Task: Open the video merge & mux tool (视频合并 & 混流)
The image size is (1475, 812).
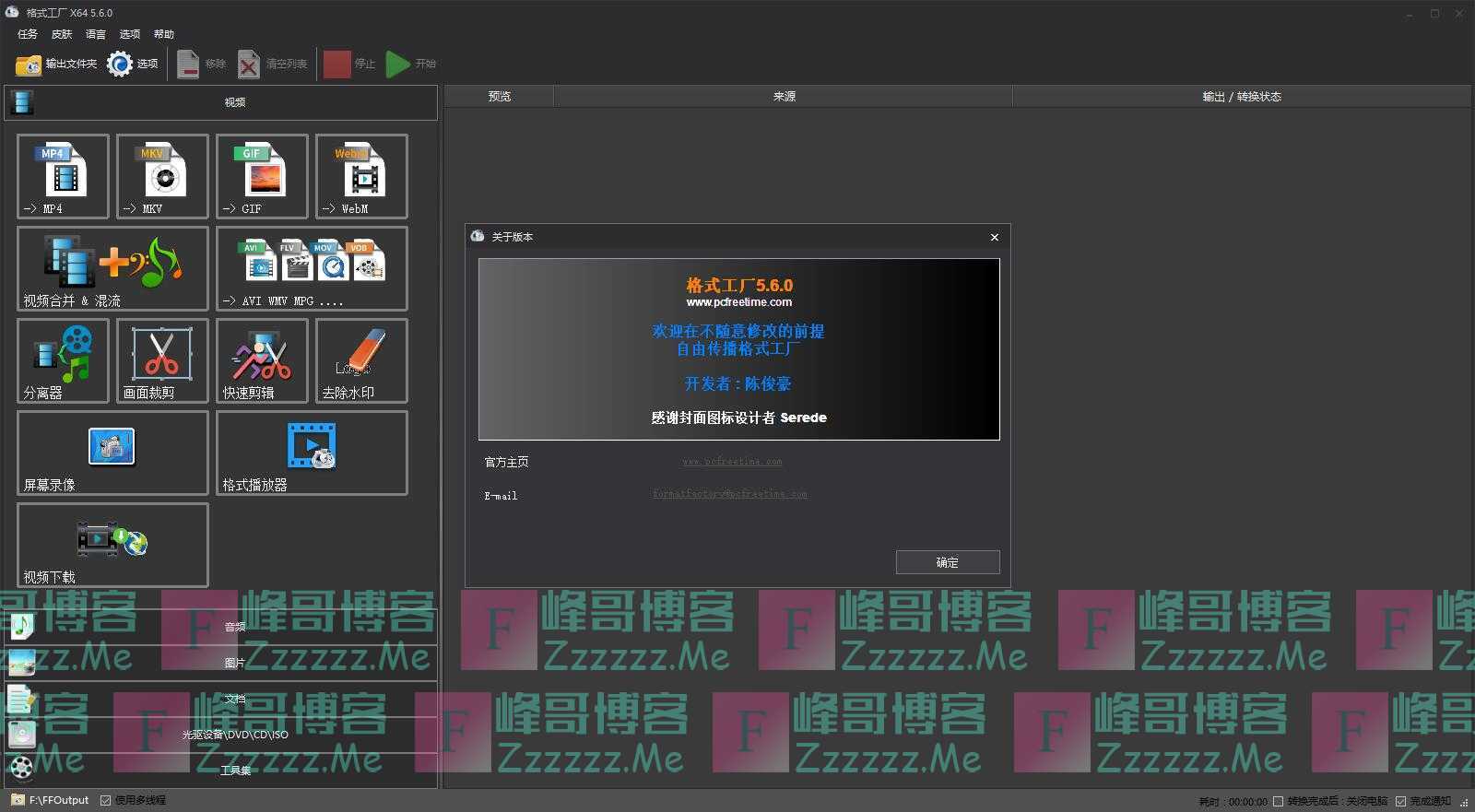Action: coord(112,268)
